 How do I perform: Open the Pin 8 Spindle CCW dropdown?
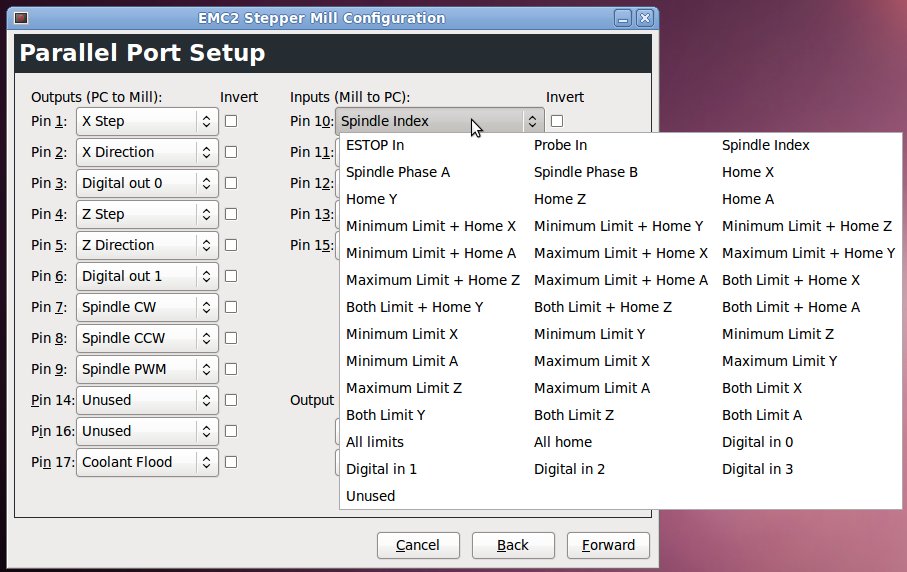(x=147, y=338)
